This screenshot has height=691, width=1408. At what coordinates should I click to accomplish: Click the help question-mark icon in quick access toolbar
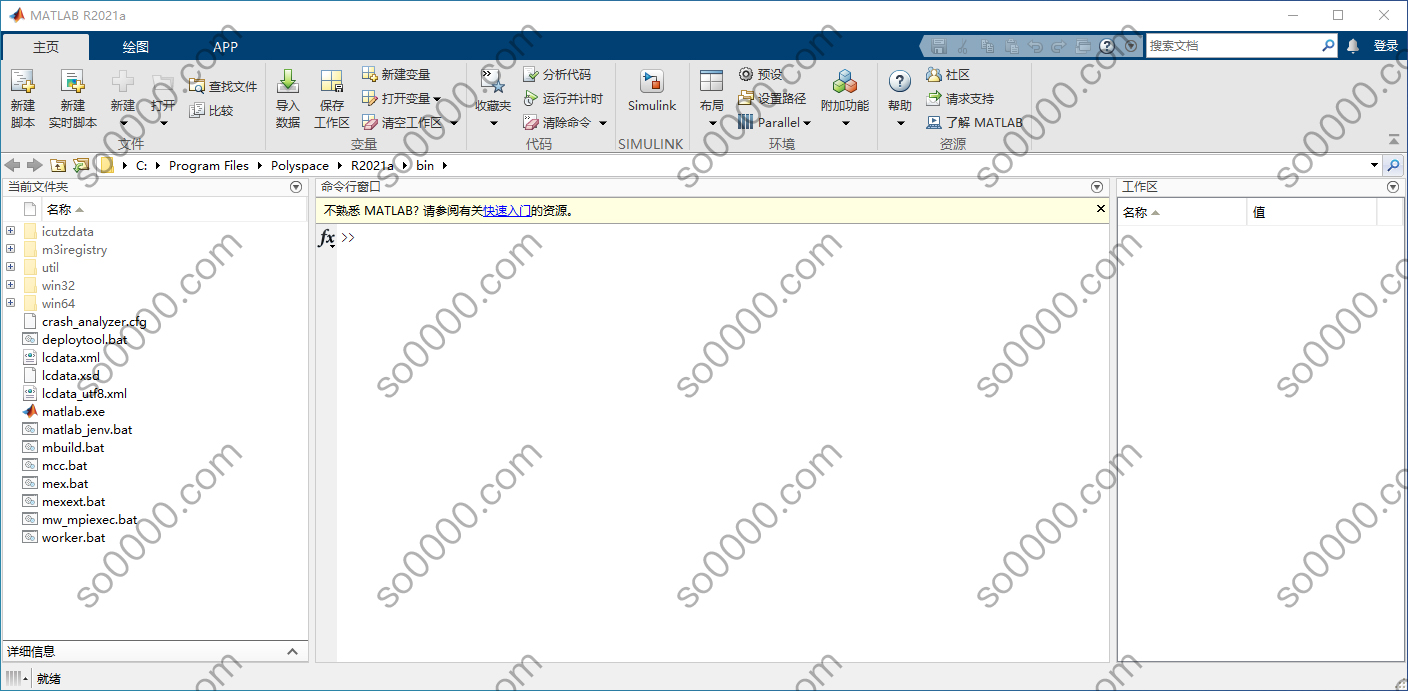[1106, 46]
